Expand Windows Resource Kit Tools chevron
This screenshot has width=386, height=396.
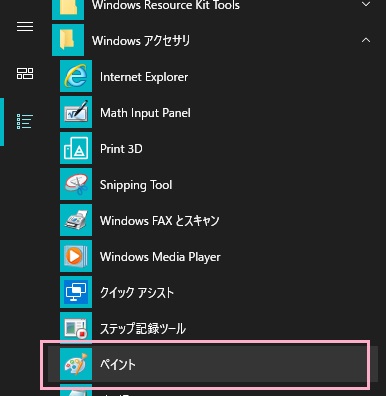pos(366,4)
